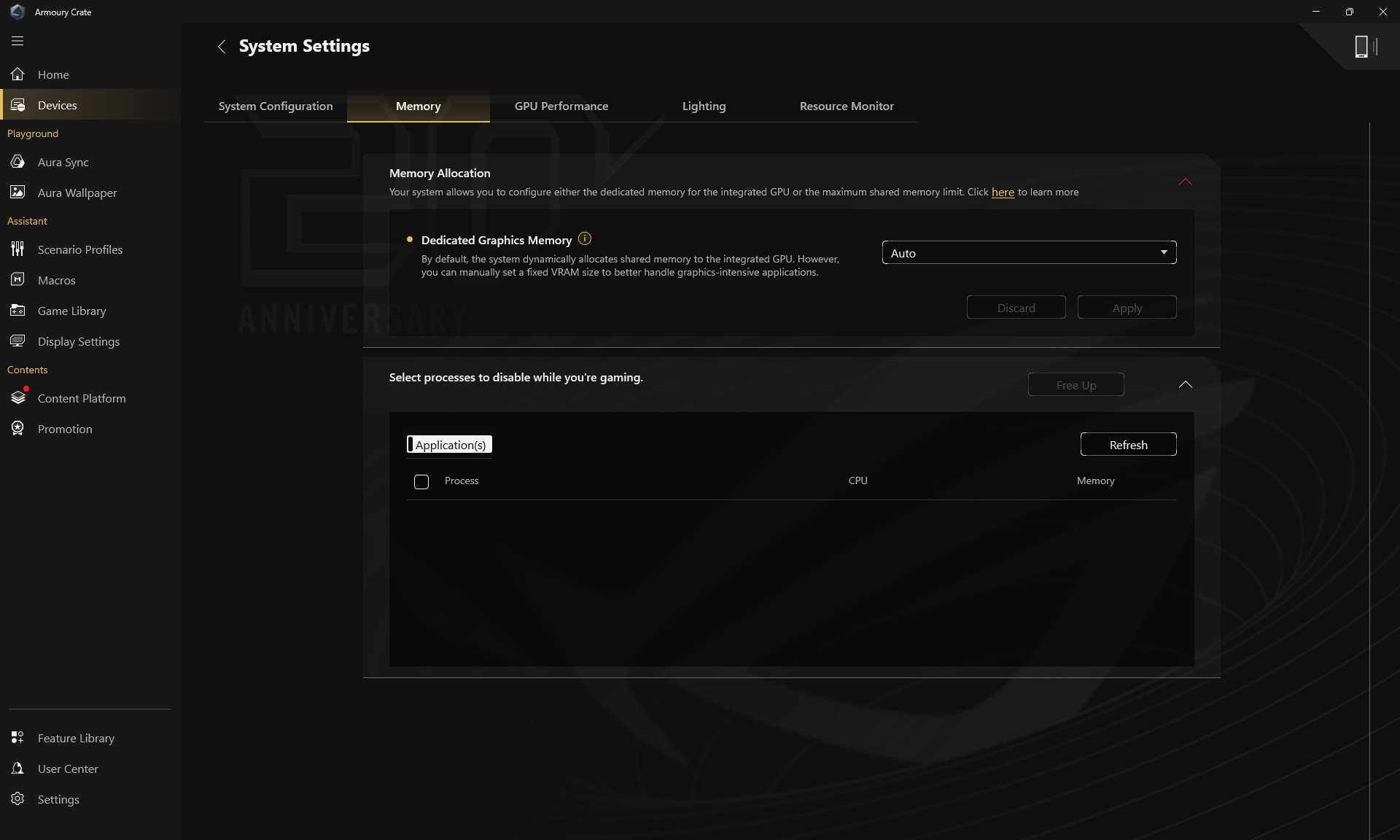The width and height of the screenshot is (1400, 840).
Task: Open Resource Monitor tab
Action: coord(847,106)
